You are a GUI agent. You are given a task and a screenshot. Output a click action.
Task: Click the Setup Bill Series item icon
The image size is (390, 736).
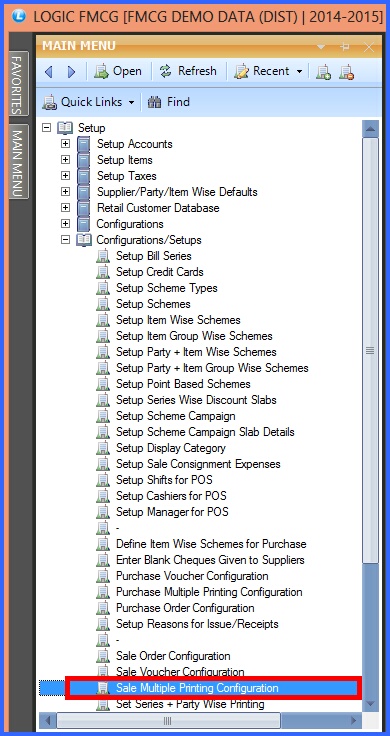[x=103, y=256]
